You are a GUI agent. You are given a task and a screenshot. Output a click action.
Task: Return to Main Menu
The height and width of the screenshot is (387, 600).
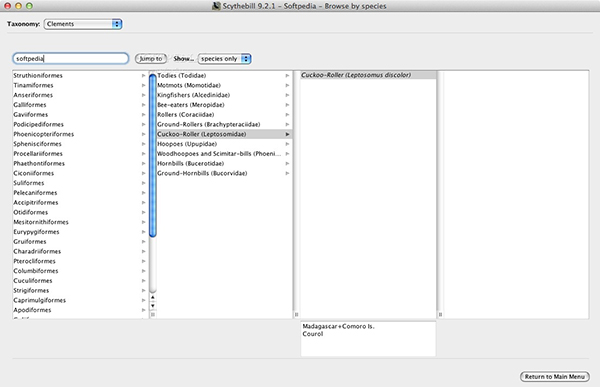point(554,377)
